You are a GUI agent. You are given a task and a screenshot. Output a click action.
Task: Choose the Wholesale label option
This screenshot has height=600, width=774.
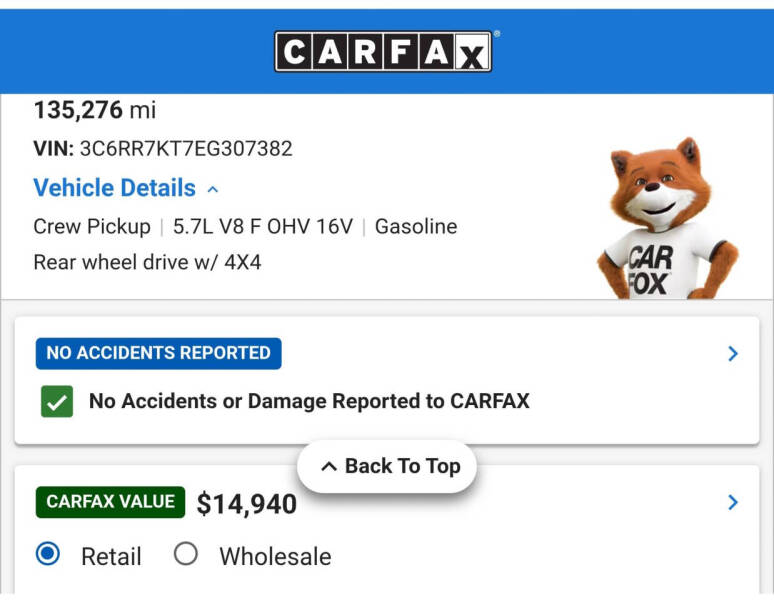tap(275, 557)
